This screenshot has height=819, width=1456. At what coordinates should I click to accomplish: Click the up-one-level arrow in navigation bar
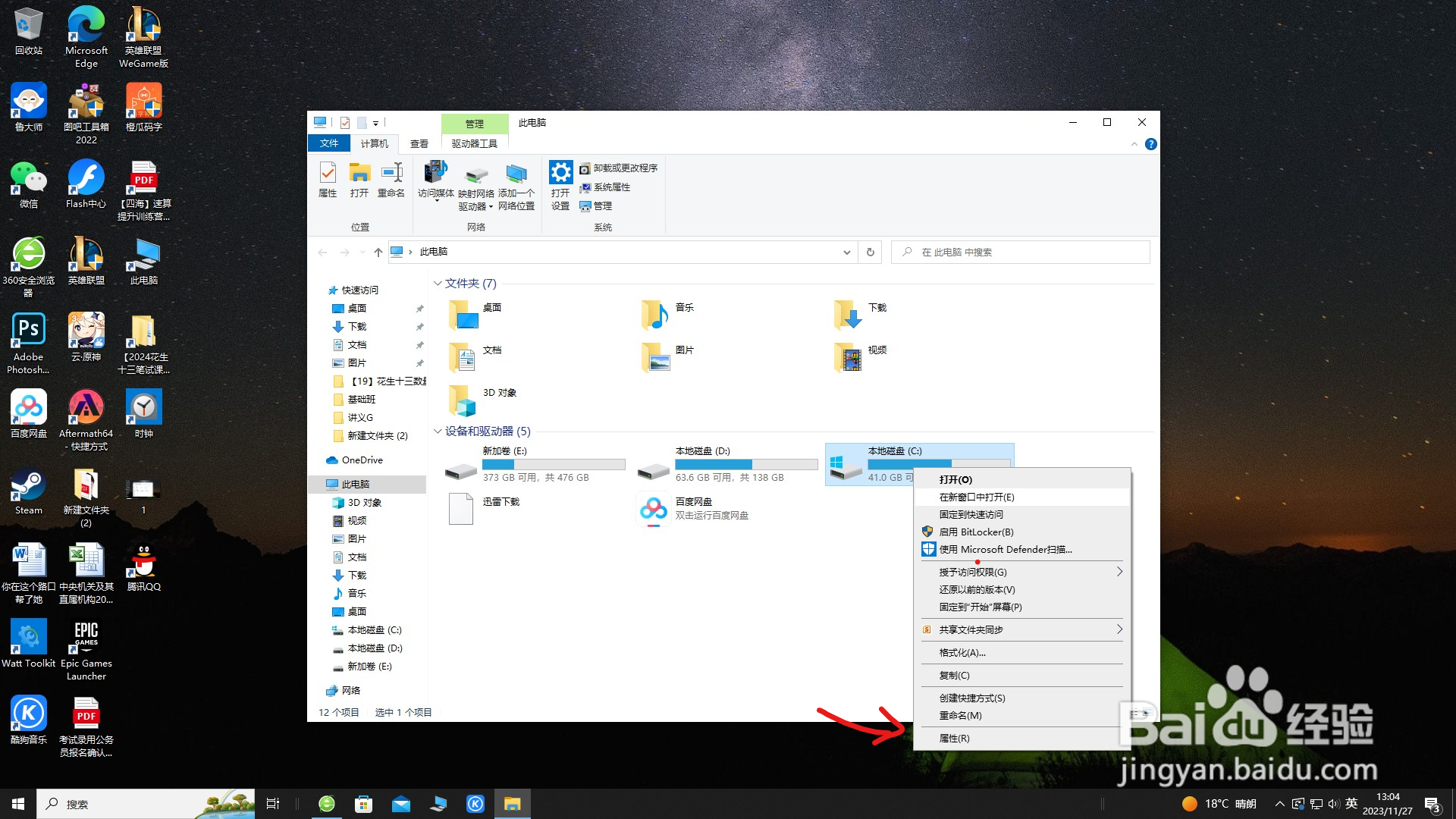tap(378, 253)
